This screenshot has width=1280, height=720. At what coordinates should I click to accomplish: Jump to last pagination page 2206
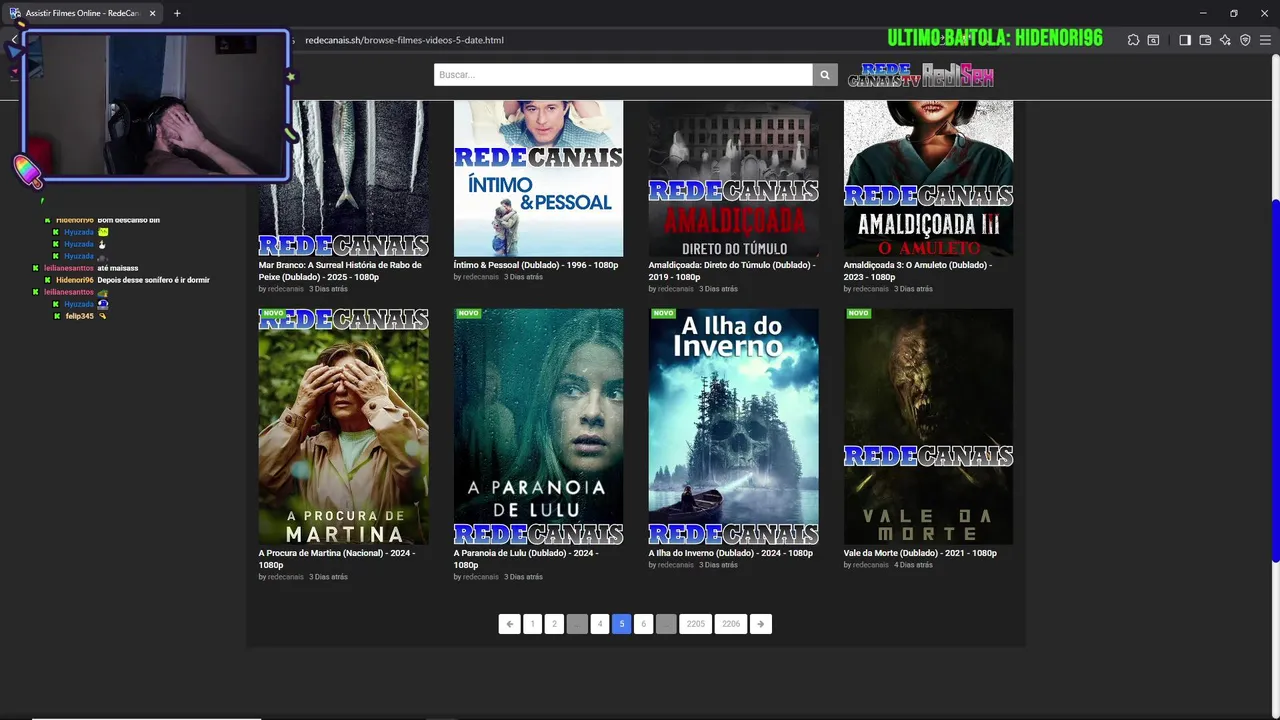click(731, 624)
